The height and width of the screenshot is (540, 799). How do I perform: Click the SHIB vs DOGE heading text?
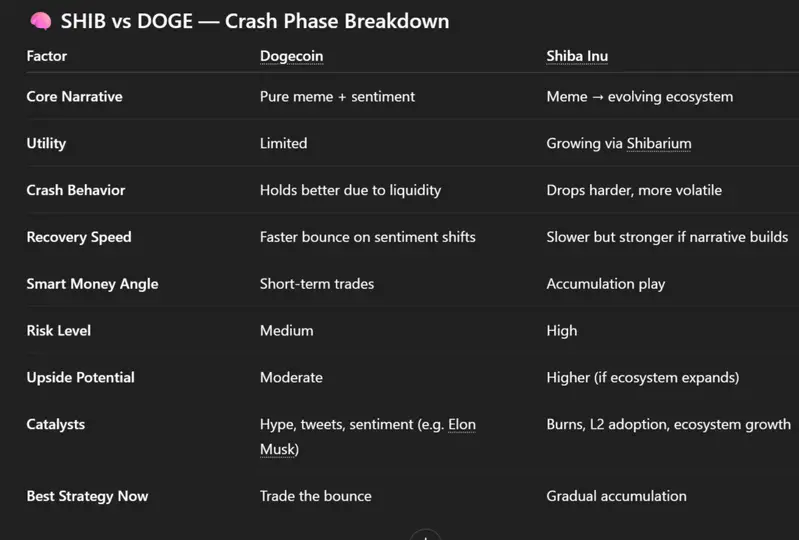pyautogui.click(x=255, y=21)
